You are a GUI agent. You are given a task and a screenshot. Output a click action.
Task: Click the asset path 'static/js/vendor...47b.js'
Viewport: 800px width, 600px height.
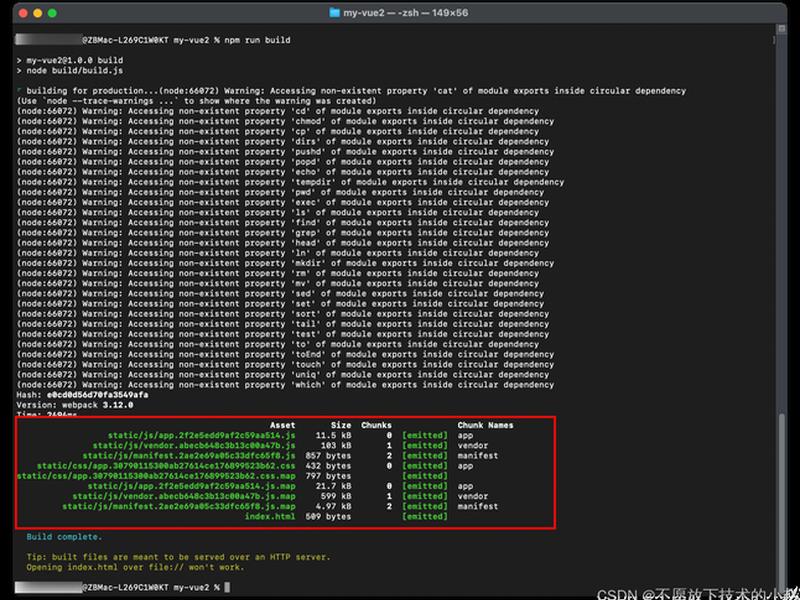pyautogui.click(x=194, y=446)
